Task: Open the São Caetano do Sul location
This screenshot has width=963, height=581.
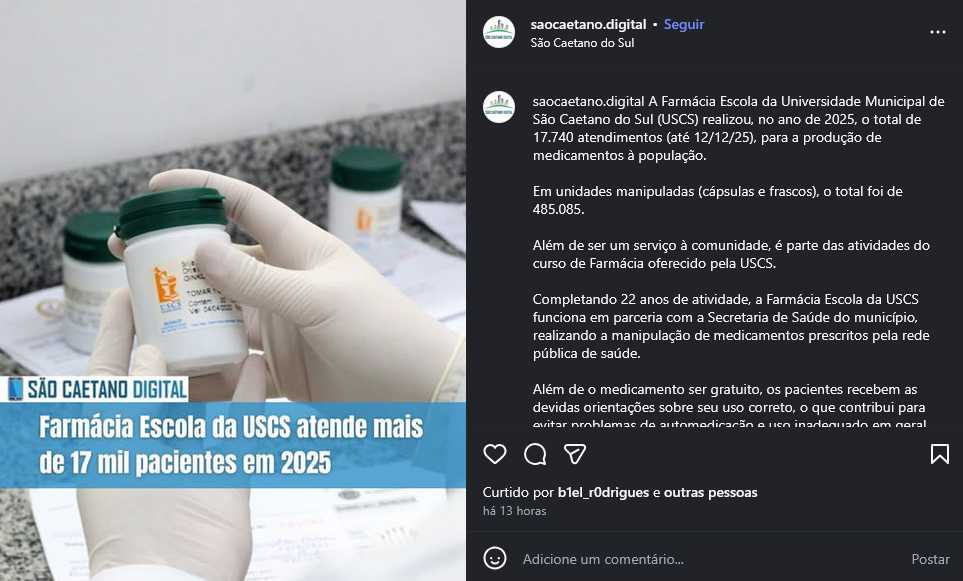Action: 582,43
